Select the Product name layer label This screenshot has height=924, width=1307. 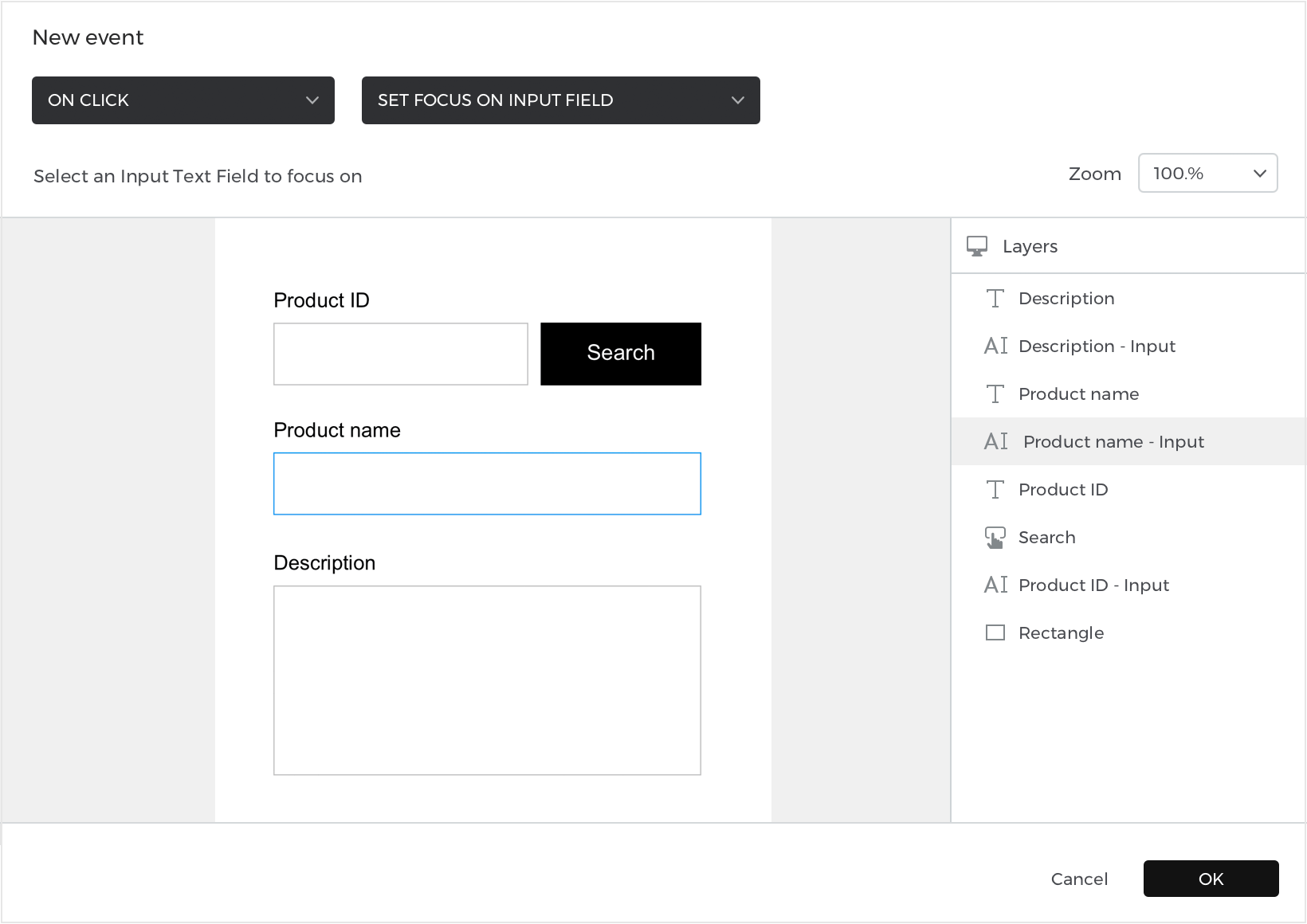click(x=1079, y=394)
